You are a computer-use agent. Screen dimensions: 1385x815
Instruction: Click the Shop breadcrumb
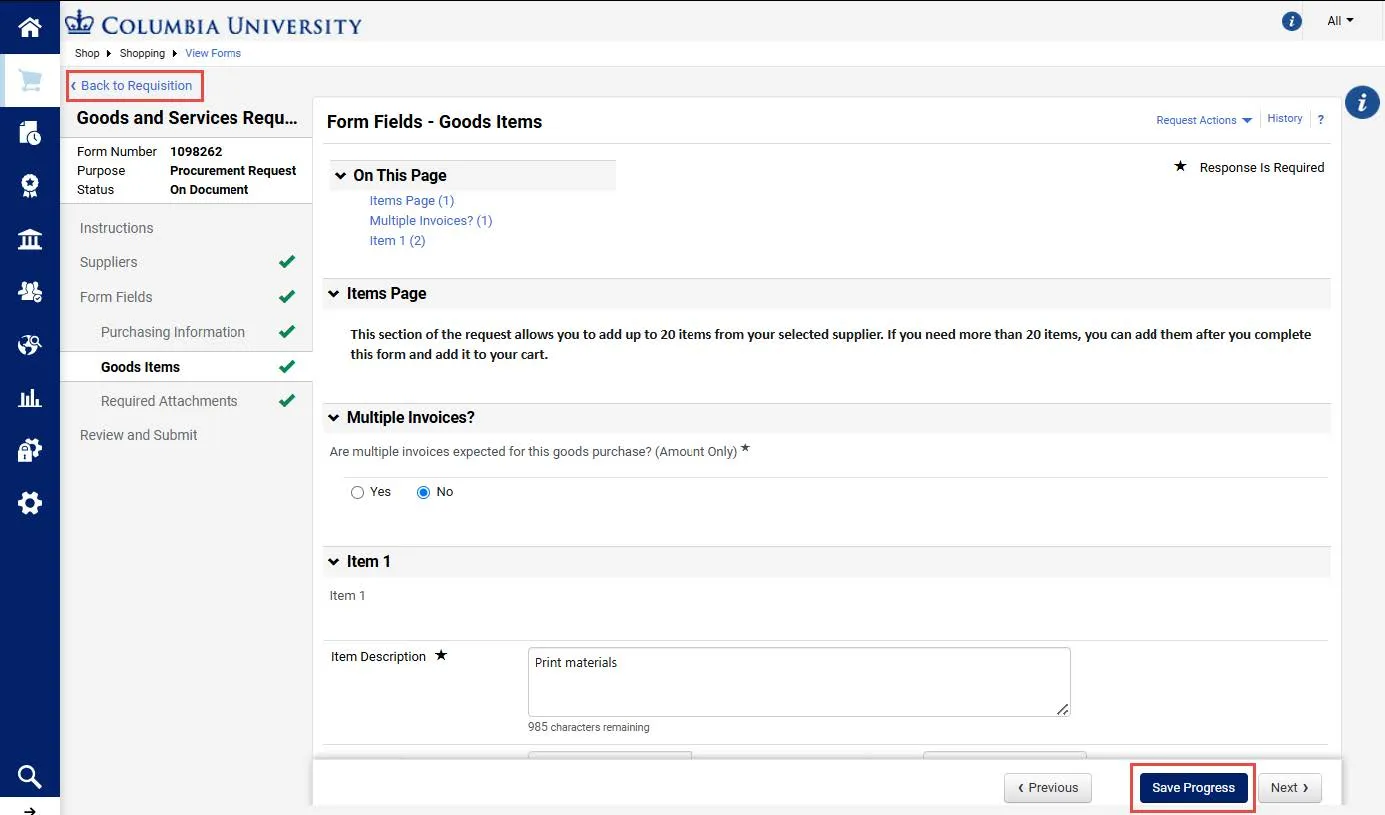[x=87, y=53]
